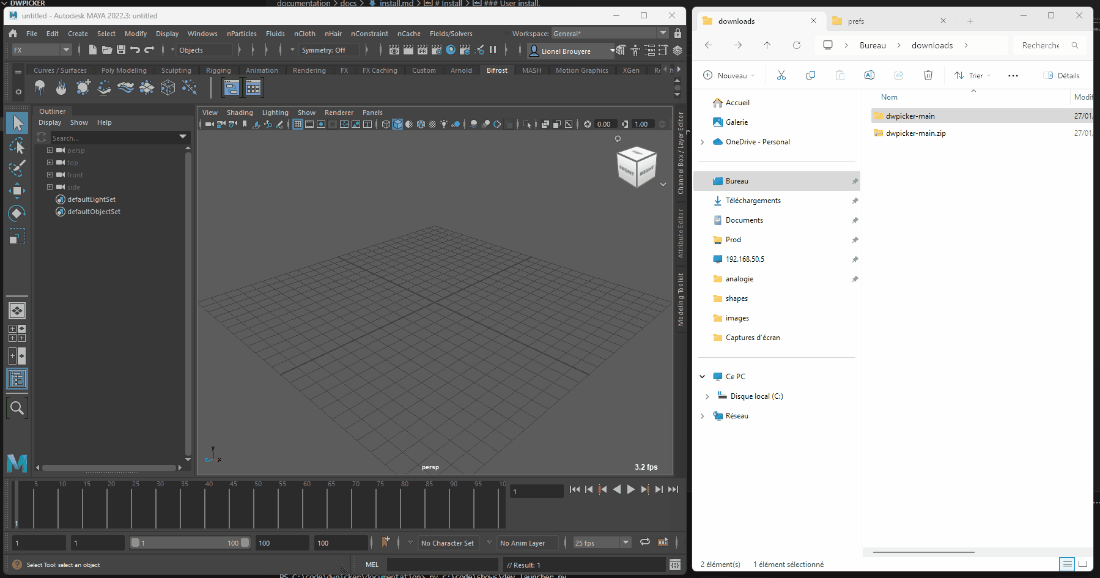Save scene with the floppy disk icon

(x=121, y=50)
